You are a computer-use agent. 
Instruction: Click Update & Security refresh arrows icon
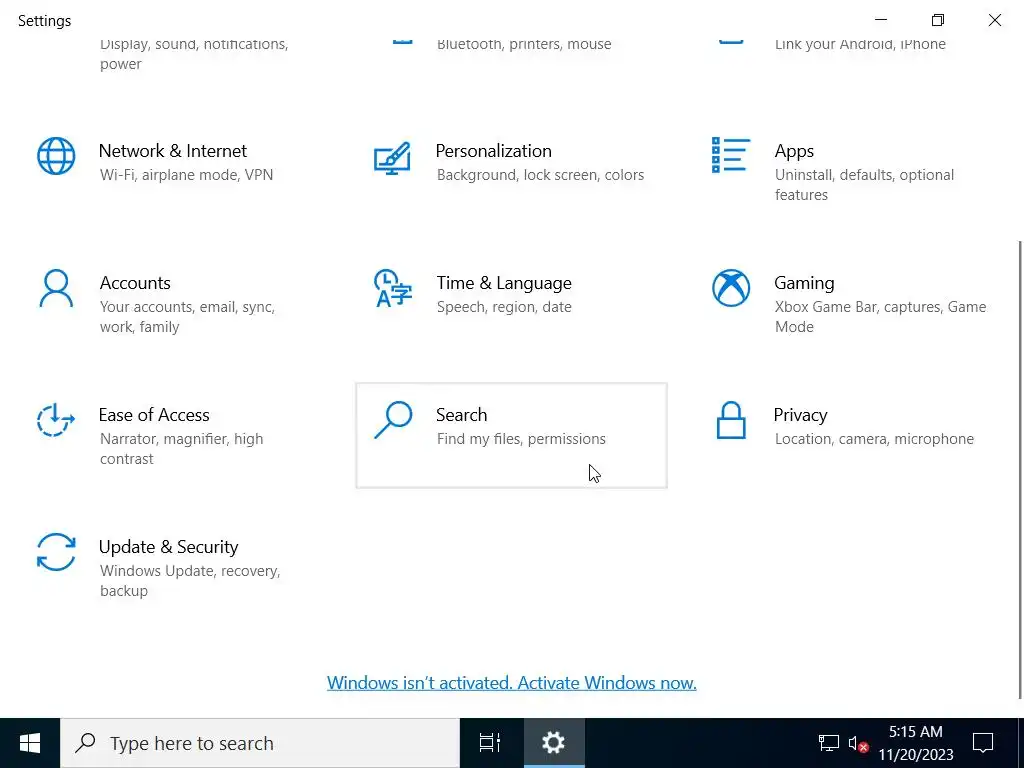click(x=56, y=552)
